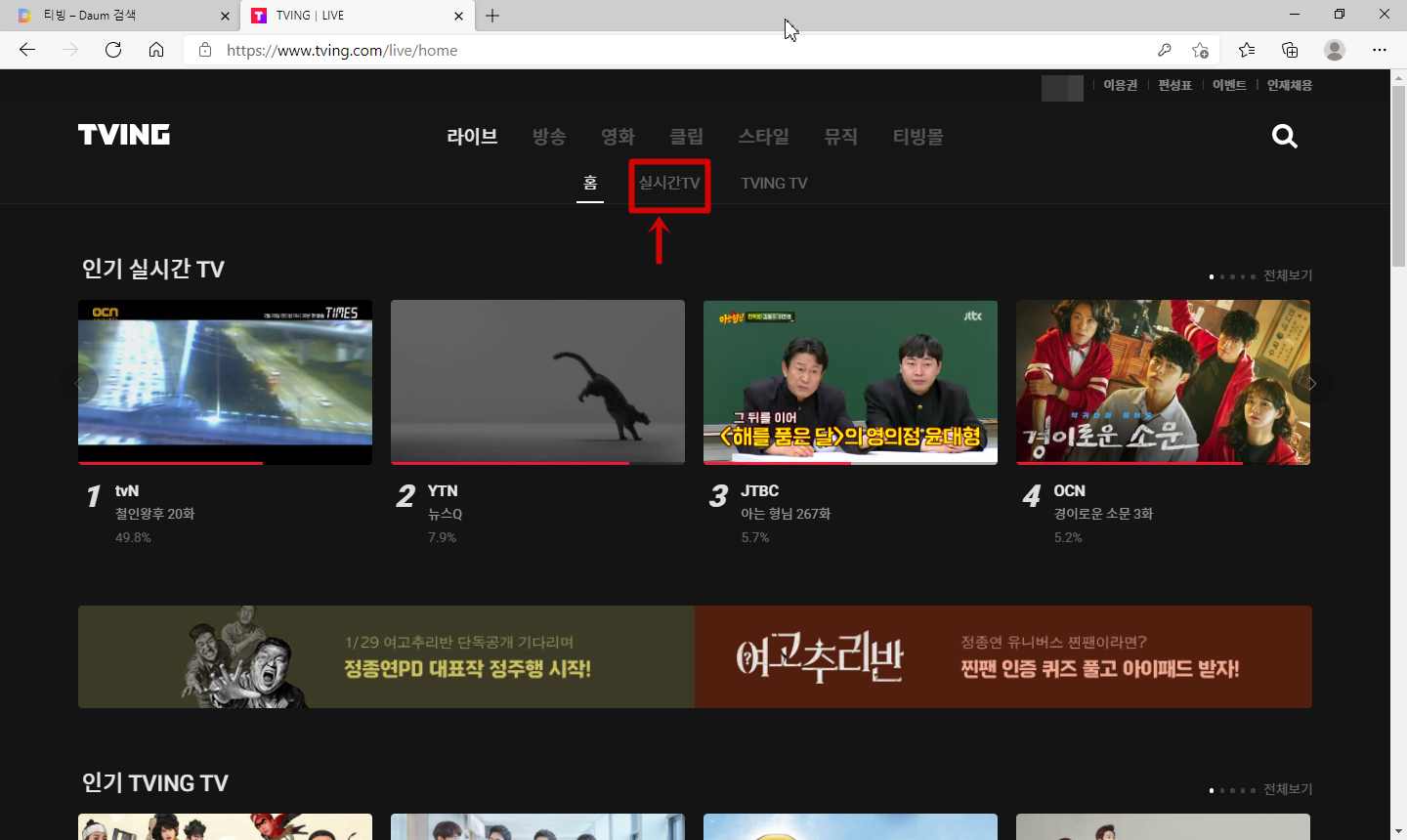
Task: Open the Collections icon
Action: (x=1290, y=50)
